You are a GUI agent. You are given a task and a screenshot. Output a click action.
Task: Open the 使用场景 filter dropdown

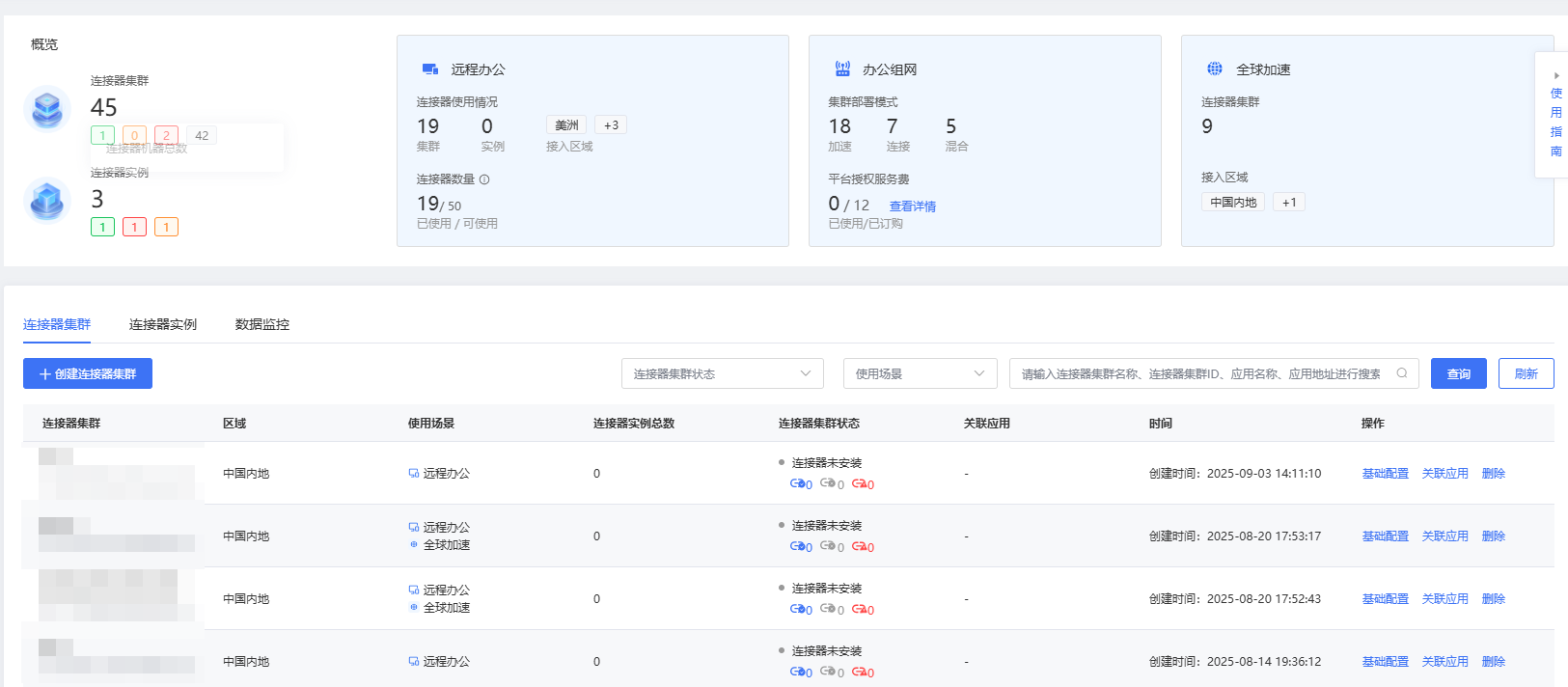920,373
